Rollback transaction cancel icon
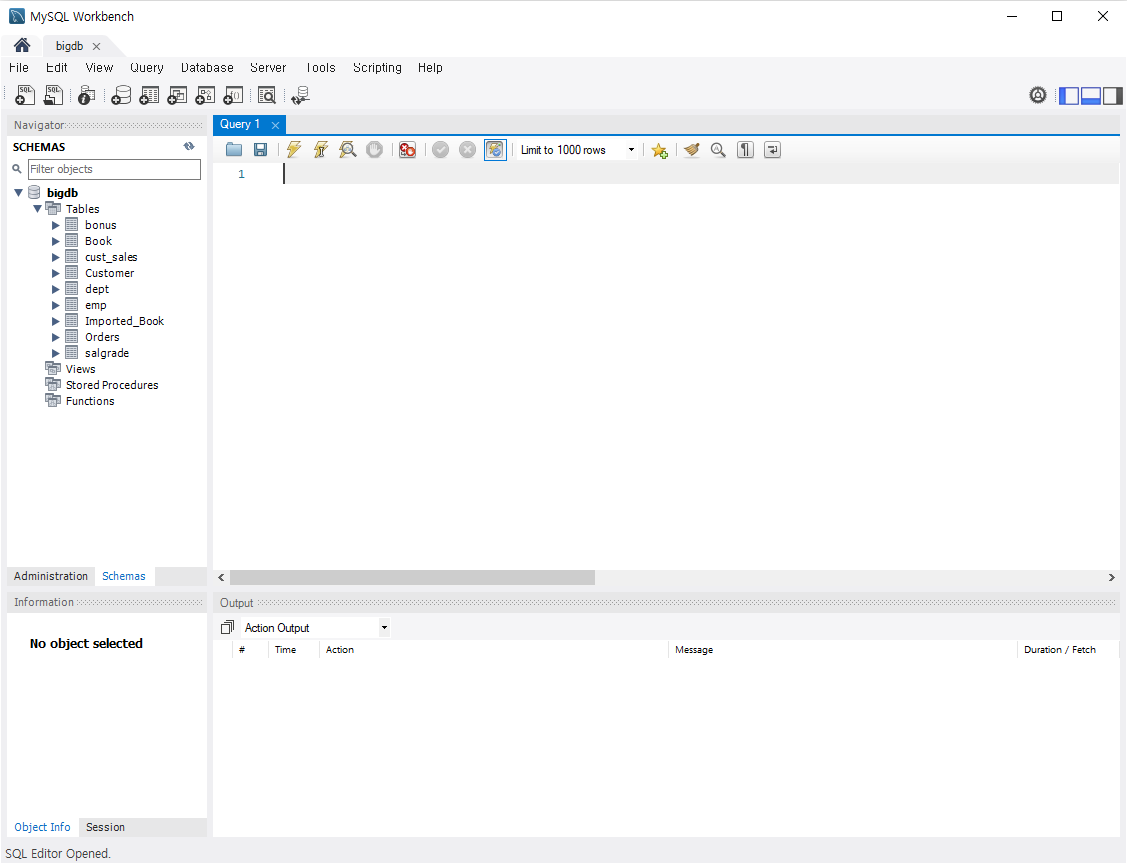1127x863 pixels. click(x=467, y=149)
